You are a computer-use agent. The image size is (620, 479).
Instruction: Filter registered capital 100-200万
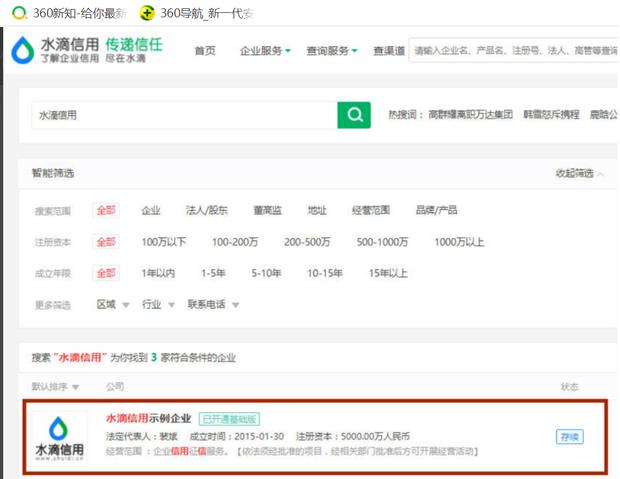pyautogui.click(x=235, y=242)
